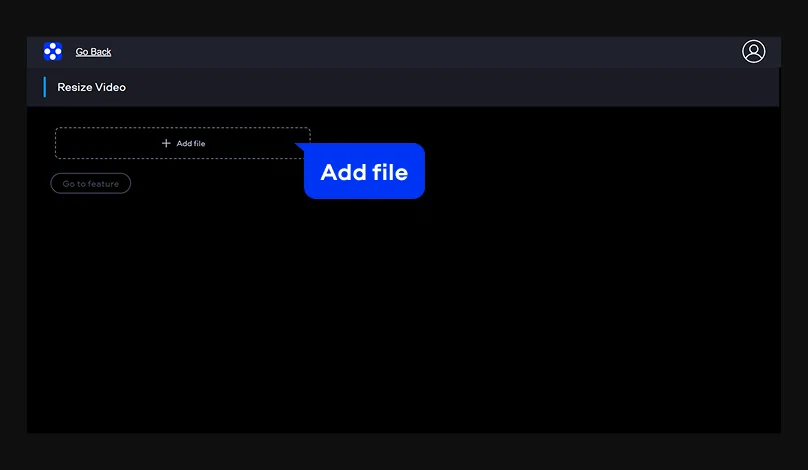Return to the previous page via Go Back
The image size is (808, 470).
tap(93, 52)
